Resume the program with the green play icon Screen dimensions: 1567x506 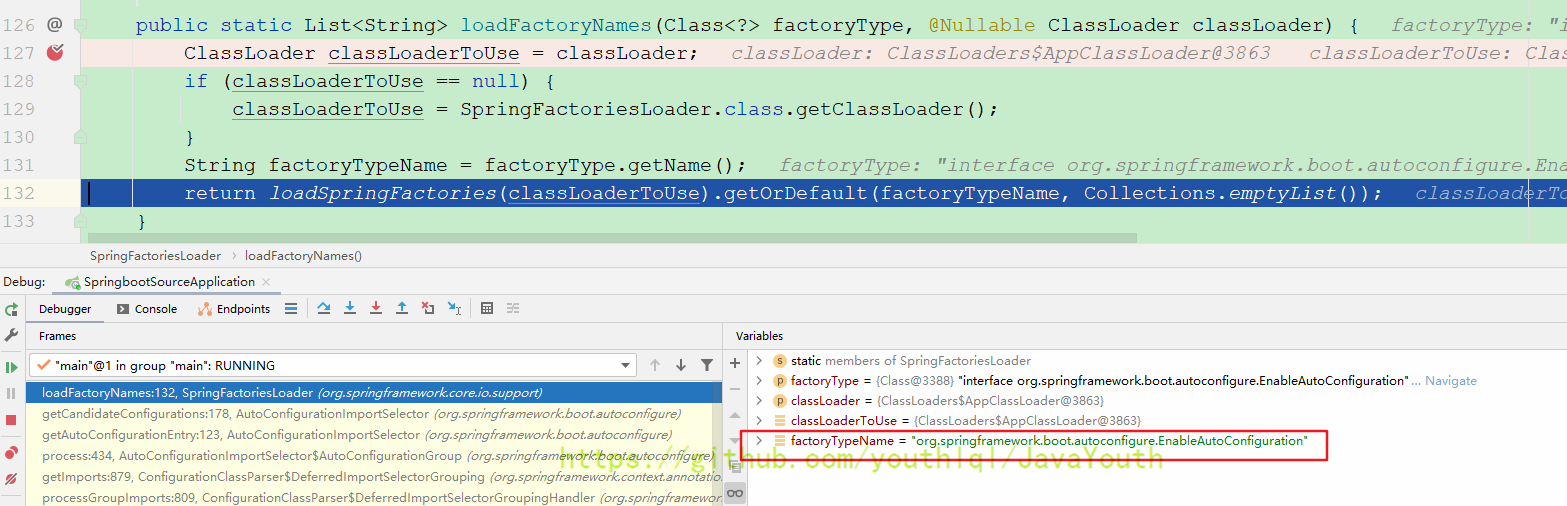point(12,367)
